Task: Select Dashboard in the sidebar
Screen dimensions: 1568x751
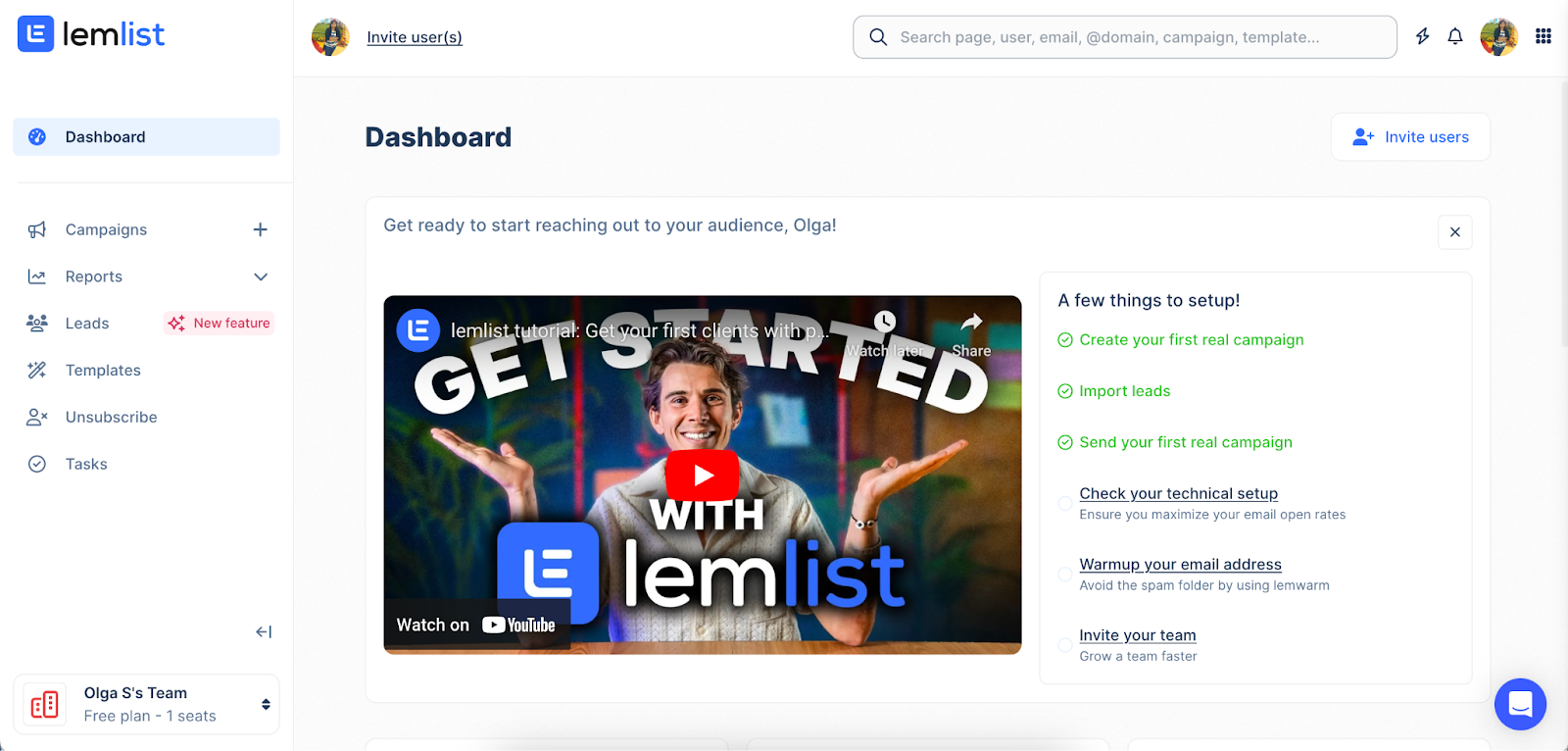Action: (105, 136)
